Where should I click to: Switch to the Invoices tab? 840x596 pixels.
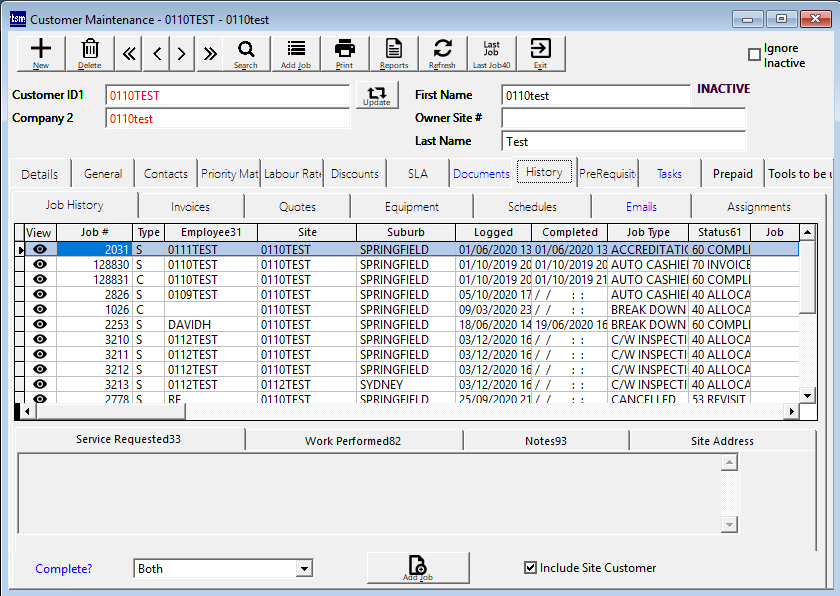(190, 207)
